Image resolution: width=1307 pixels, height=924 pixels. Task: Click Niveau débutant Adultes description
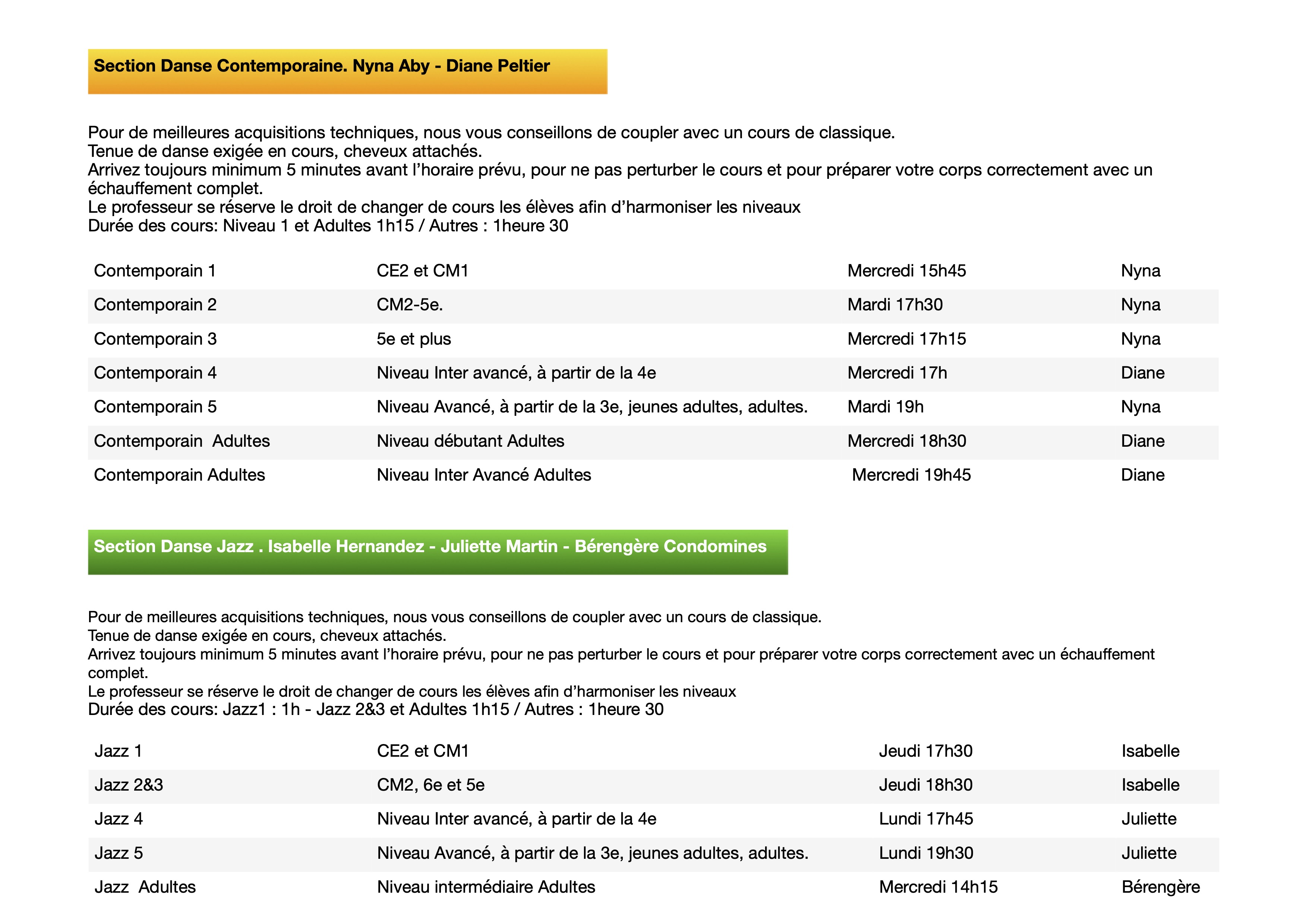[470, 442]
